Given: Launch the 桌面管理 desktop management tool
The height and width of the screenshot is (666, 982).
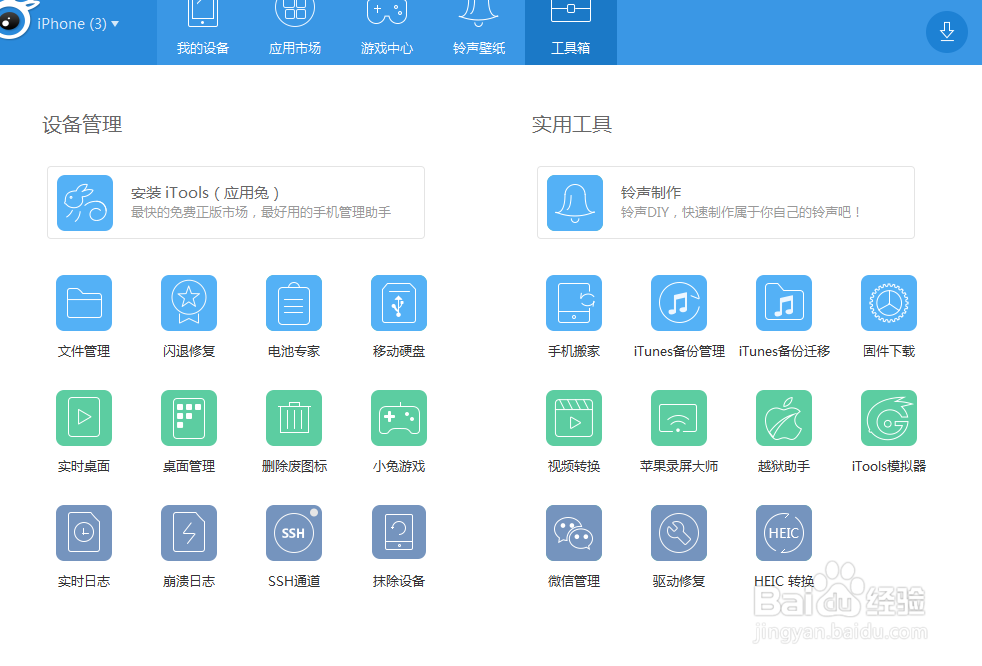Looking at the screenshot, I should pos(189,418).
